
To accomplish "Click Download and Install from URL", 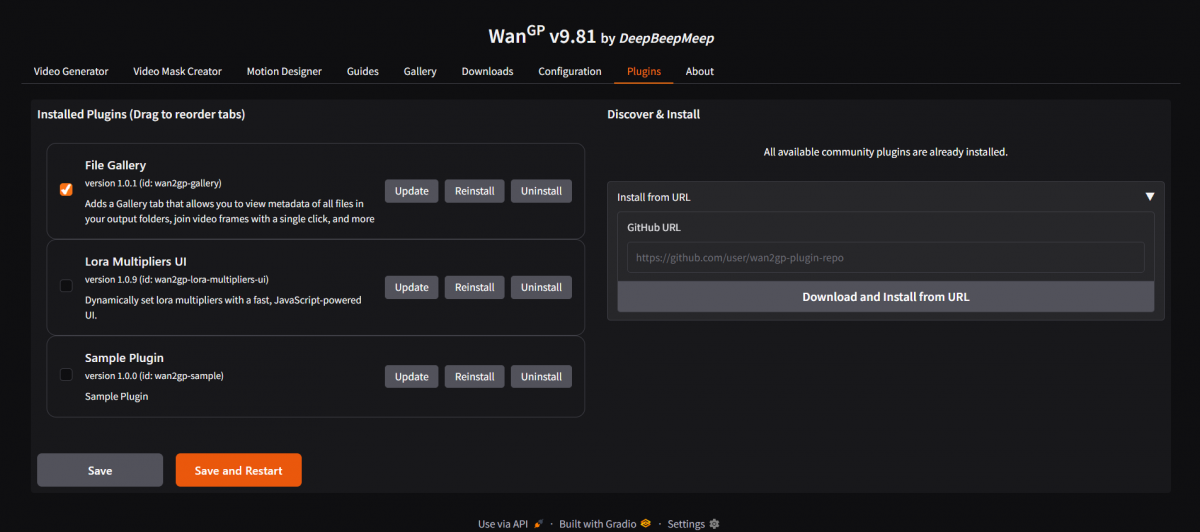I will (x=885, y=297).
